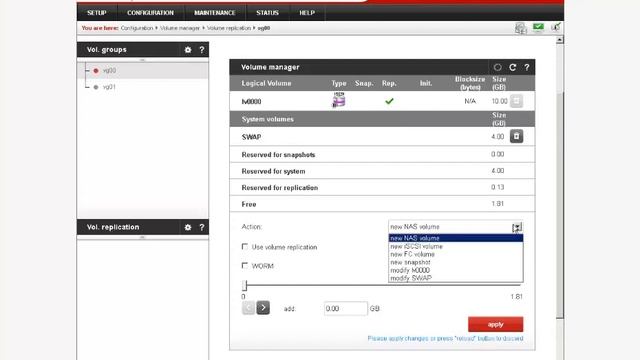The image size is (640, 360).
Task: Select vg01 volume group
Action: (x=109, y=87)
